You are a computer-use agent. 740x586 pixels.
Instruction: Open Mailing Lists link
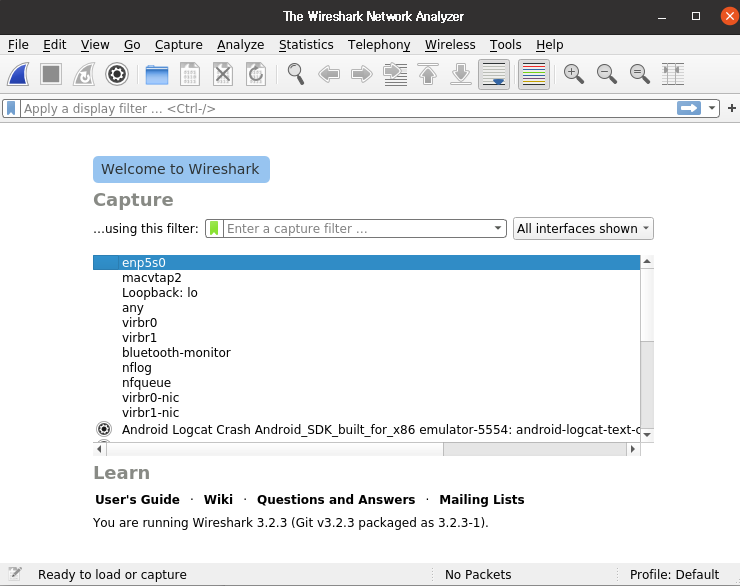coord(482,500)
